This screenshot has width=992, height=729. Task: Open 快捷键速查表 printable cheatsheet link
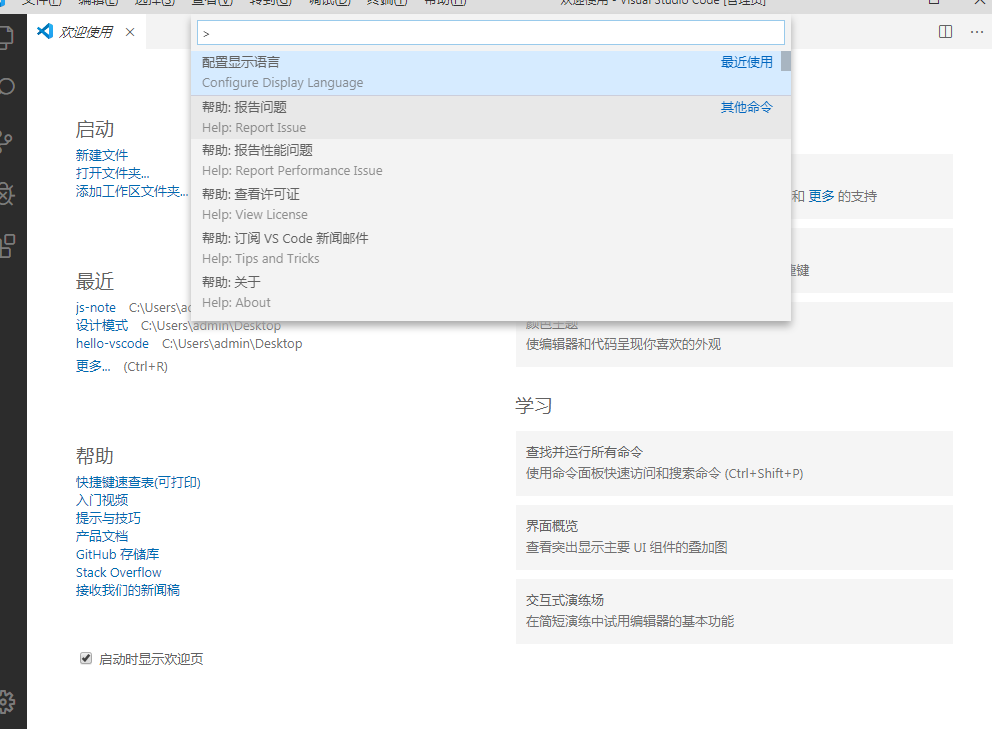(138, 482)
